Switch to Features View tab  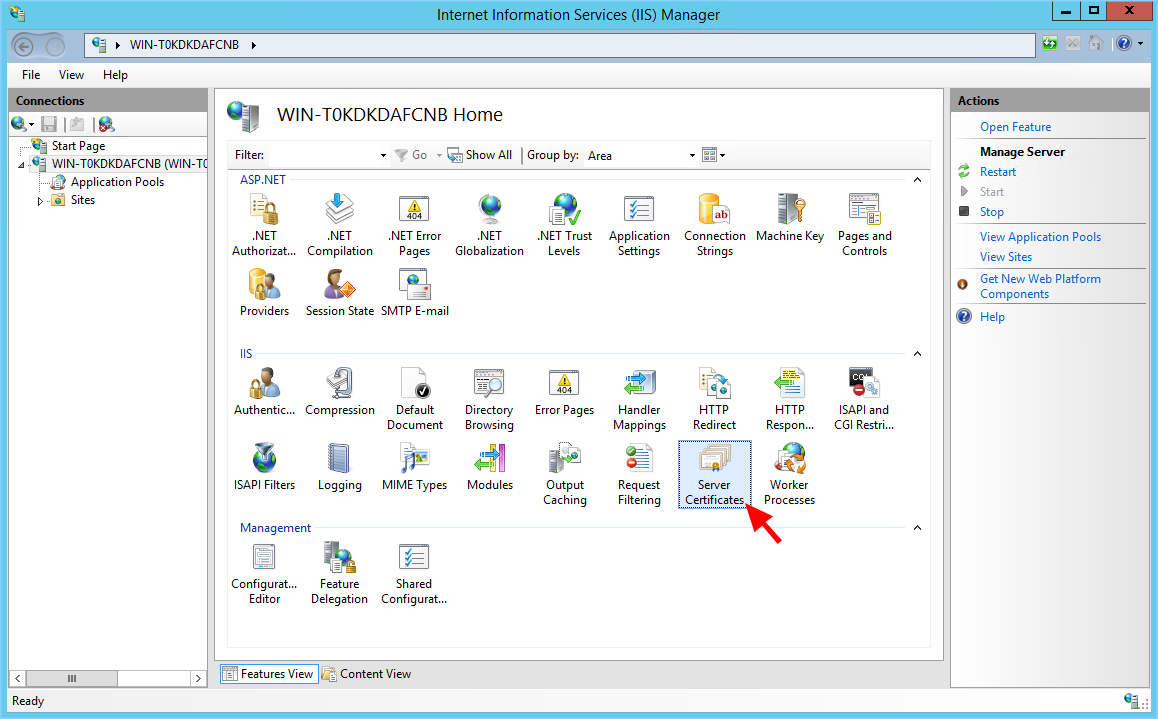(269, 673)
